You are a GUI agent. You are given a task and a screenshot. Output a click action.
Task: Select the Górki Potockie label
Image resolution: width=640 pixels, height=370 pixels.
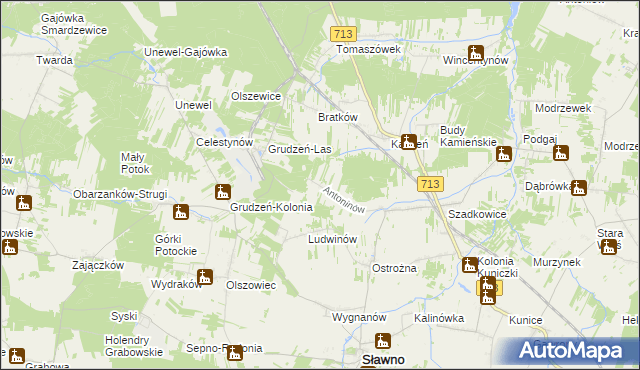(176, 245)
